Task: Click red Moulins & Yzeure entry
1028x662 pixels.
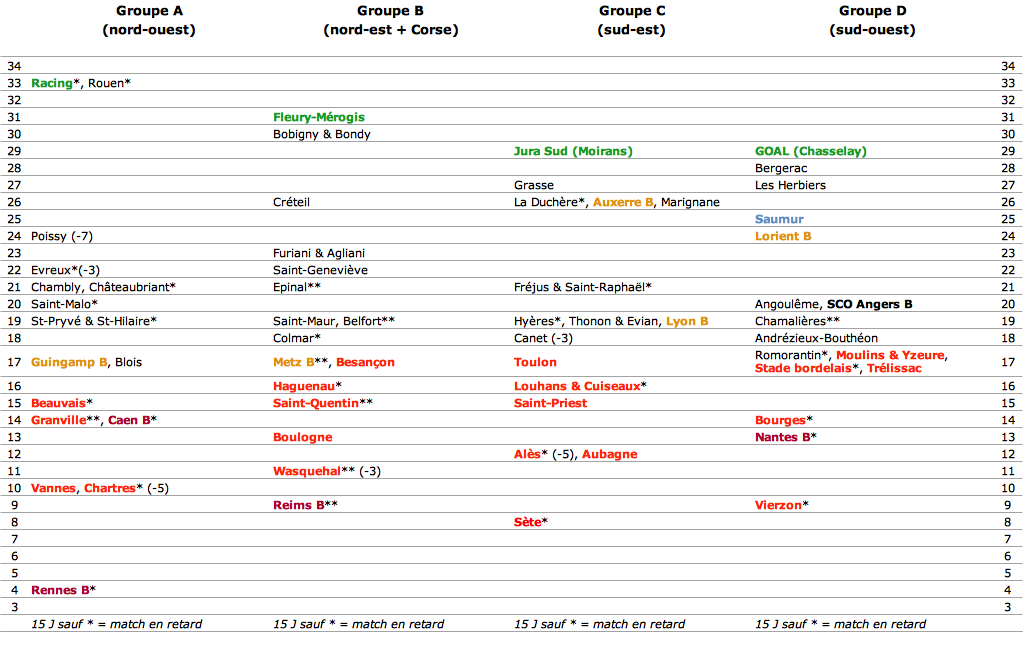Action: point(890,355)
